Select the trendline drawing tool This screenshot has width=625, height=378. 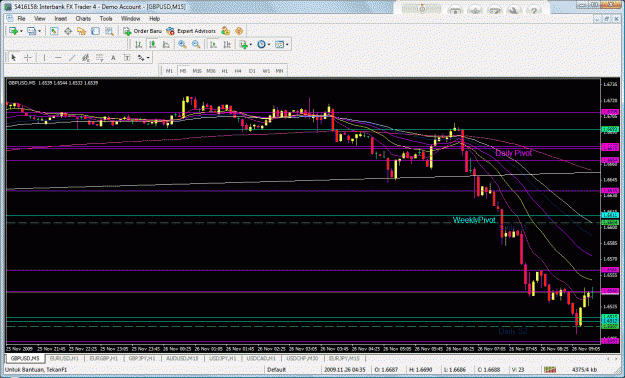point(72,58)
